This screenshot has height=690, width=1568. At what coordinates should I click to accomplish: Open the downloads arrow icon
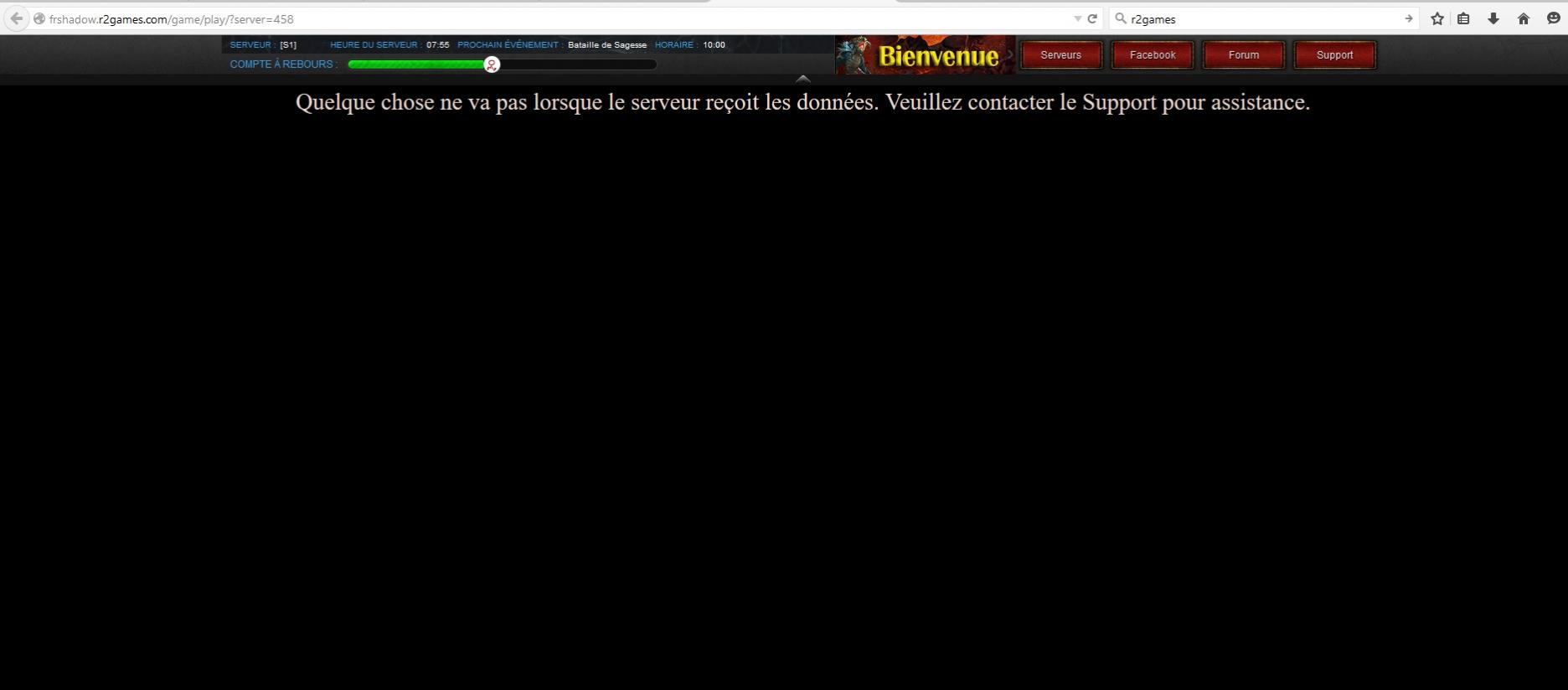pyautogui.click(x=1493, y=18)
